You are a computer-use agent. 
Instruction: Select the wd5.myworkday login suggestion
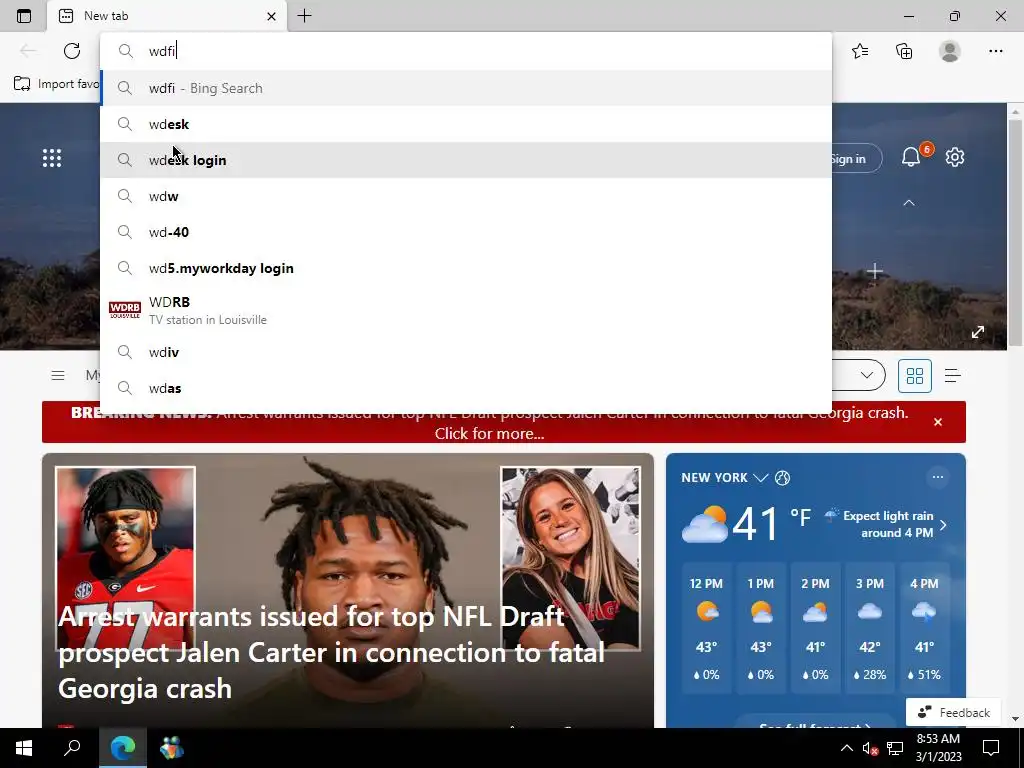click(x=466, y=268)
